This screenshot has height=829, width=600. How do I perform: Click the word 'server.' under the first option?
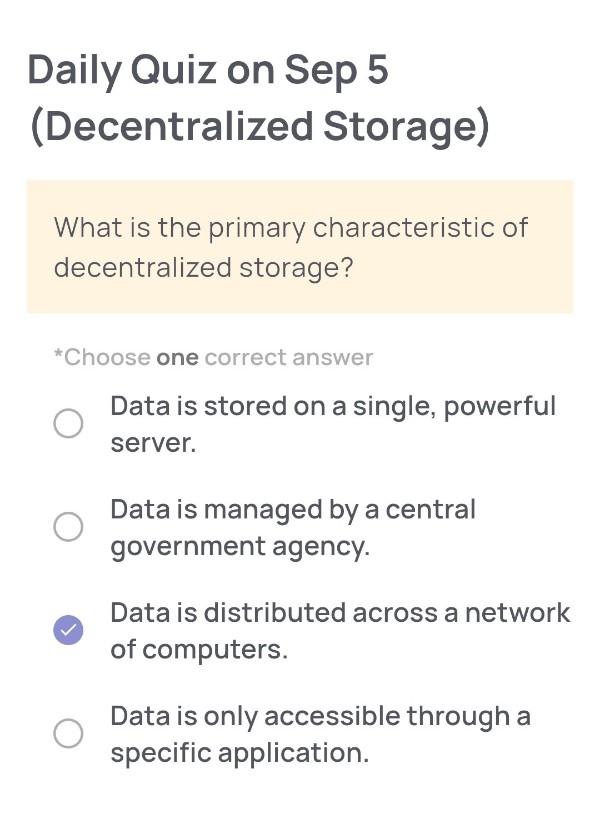(153, 444)
